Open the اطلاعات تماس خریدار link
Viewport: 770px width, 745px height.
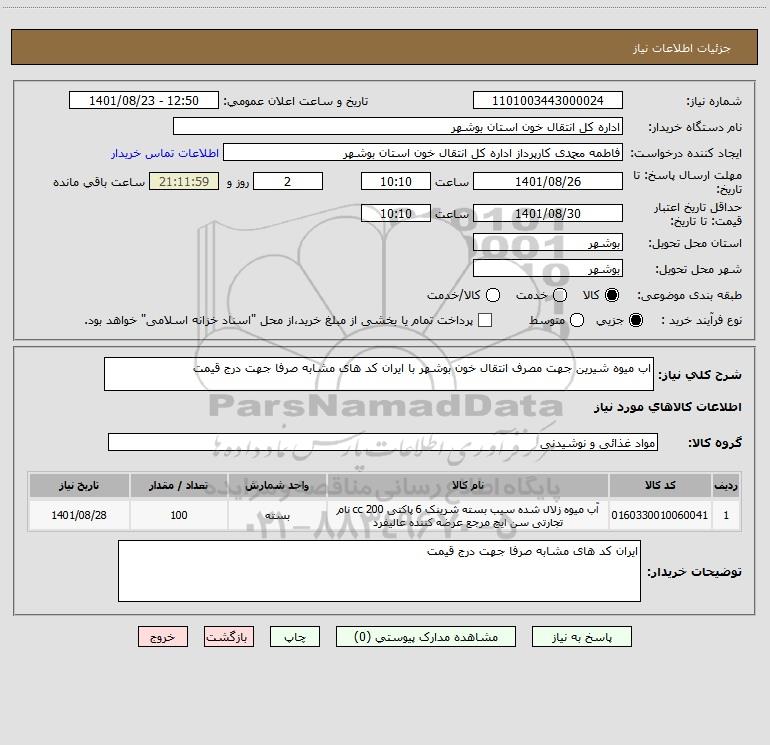click(x=165, y=153)
